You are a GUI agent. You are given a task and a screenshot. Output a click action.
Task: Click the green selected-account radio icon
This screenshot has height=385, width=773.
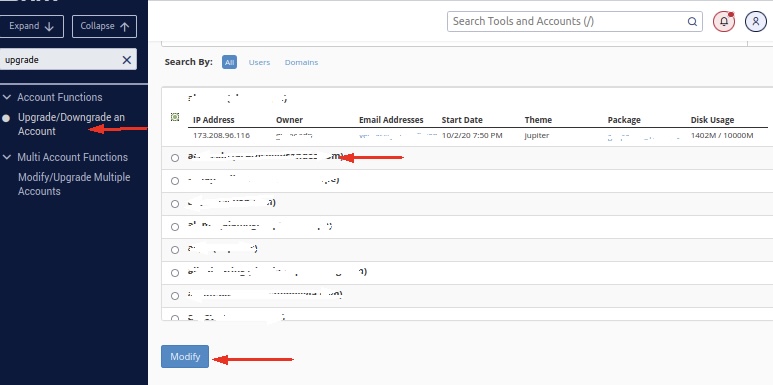[175, 117]
